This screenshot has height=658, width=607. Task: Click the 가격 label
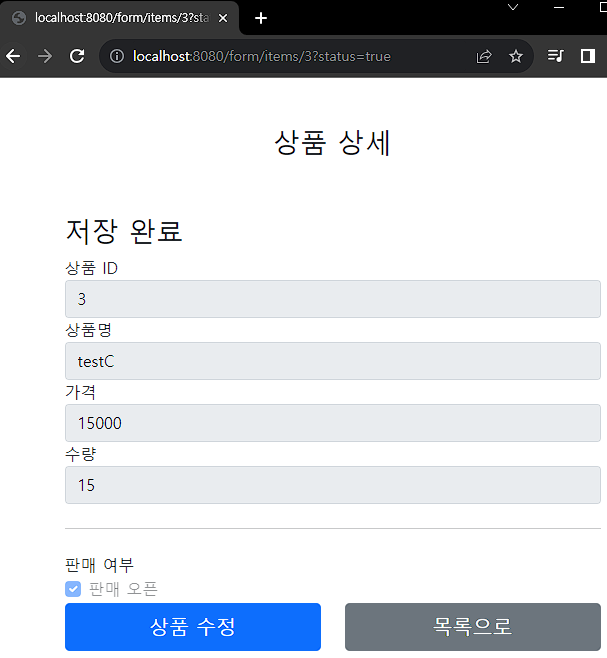[80, 392]
